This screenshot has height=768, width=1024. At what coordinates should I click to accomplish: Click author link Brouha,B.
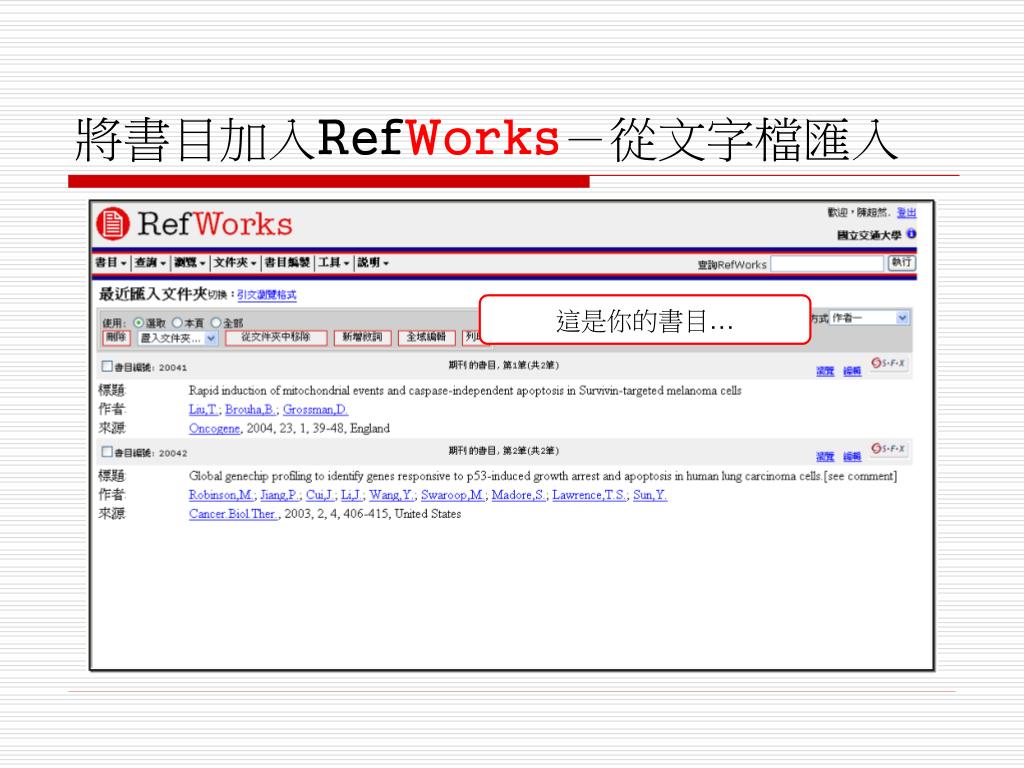pyautogui.click(x=251, y=409)
